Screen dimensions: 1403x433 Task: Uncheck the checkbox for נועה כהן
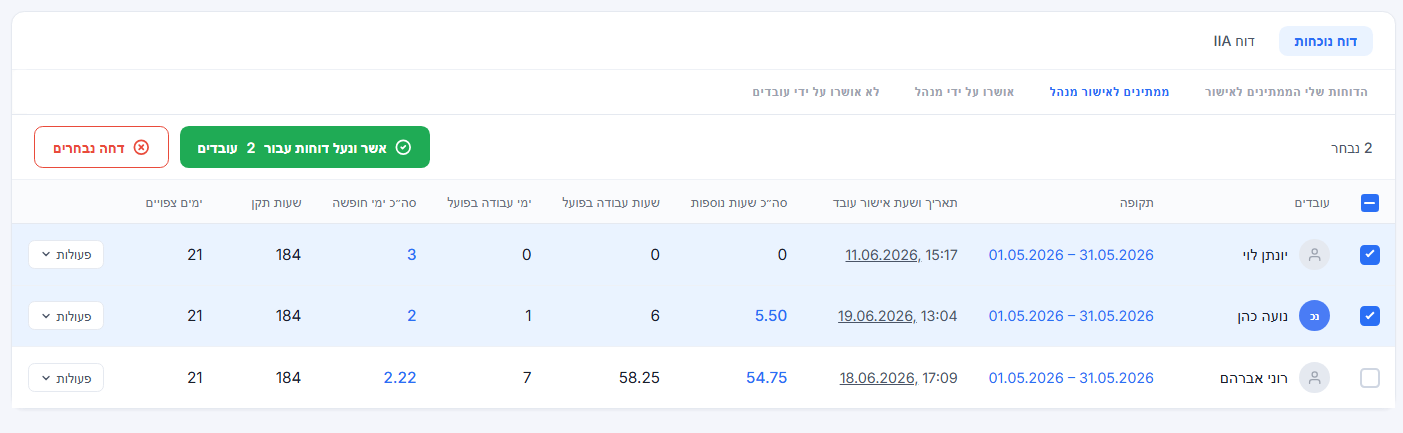point(1370,316)
